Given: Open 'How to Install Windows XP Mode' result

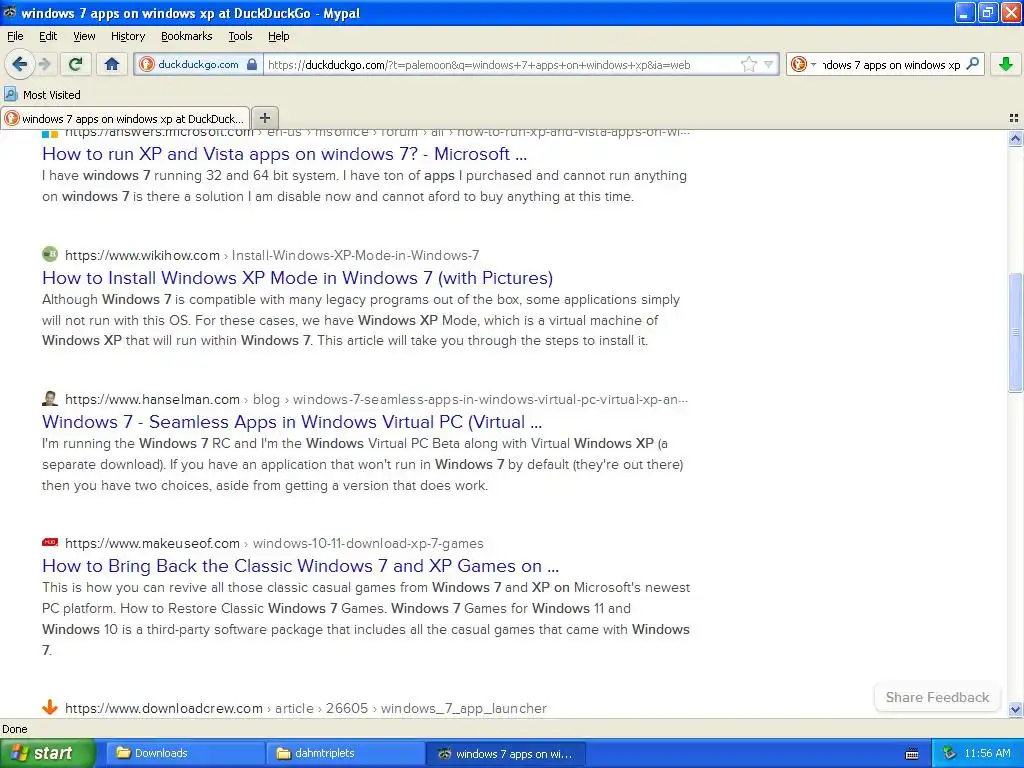Looking at the screenshot, I should [x=297, y=278].
